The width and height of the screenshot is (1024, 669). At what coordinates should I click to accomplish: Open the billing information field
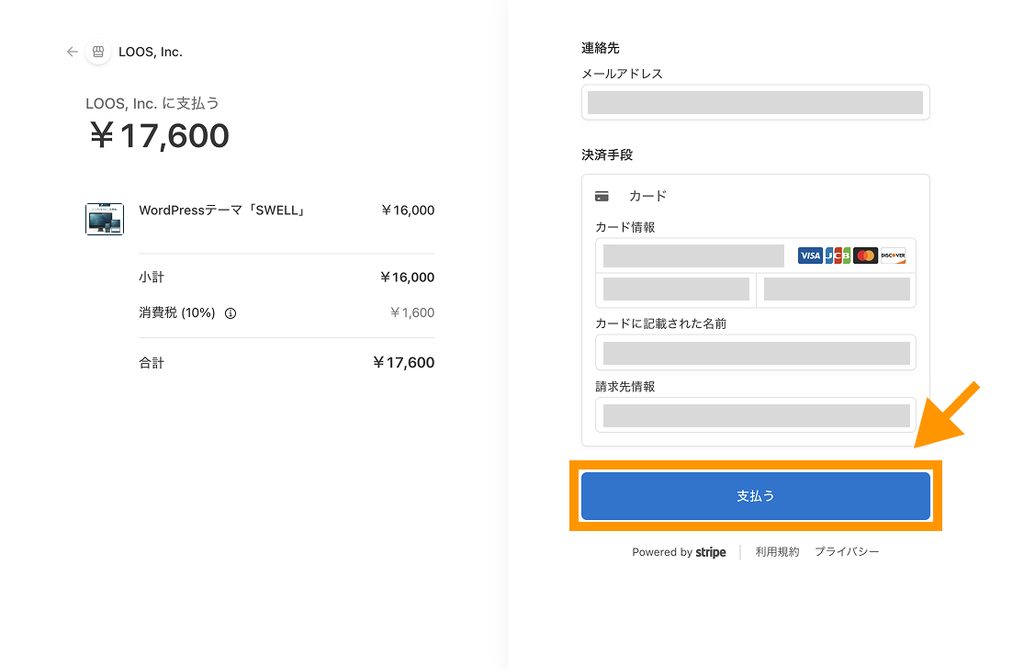(756, 416)
